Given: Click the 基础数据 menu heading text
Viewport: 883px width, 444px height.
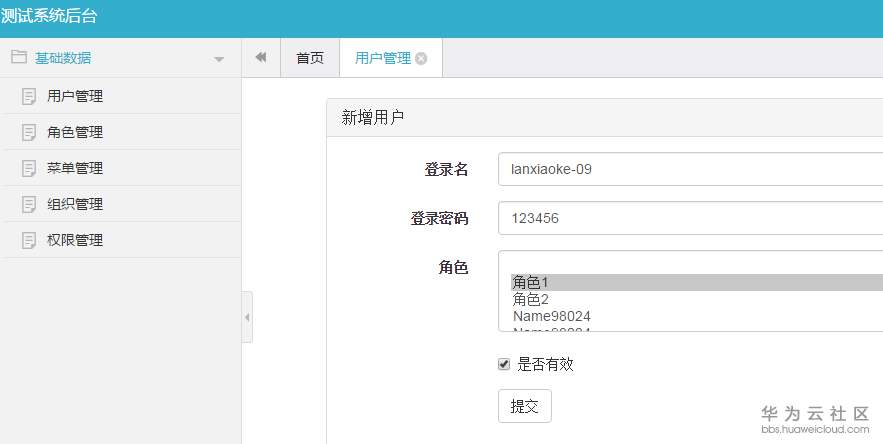Looking at the screenshot, I should (x=63, y=58).
